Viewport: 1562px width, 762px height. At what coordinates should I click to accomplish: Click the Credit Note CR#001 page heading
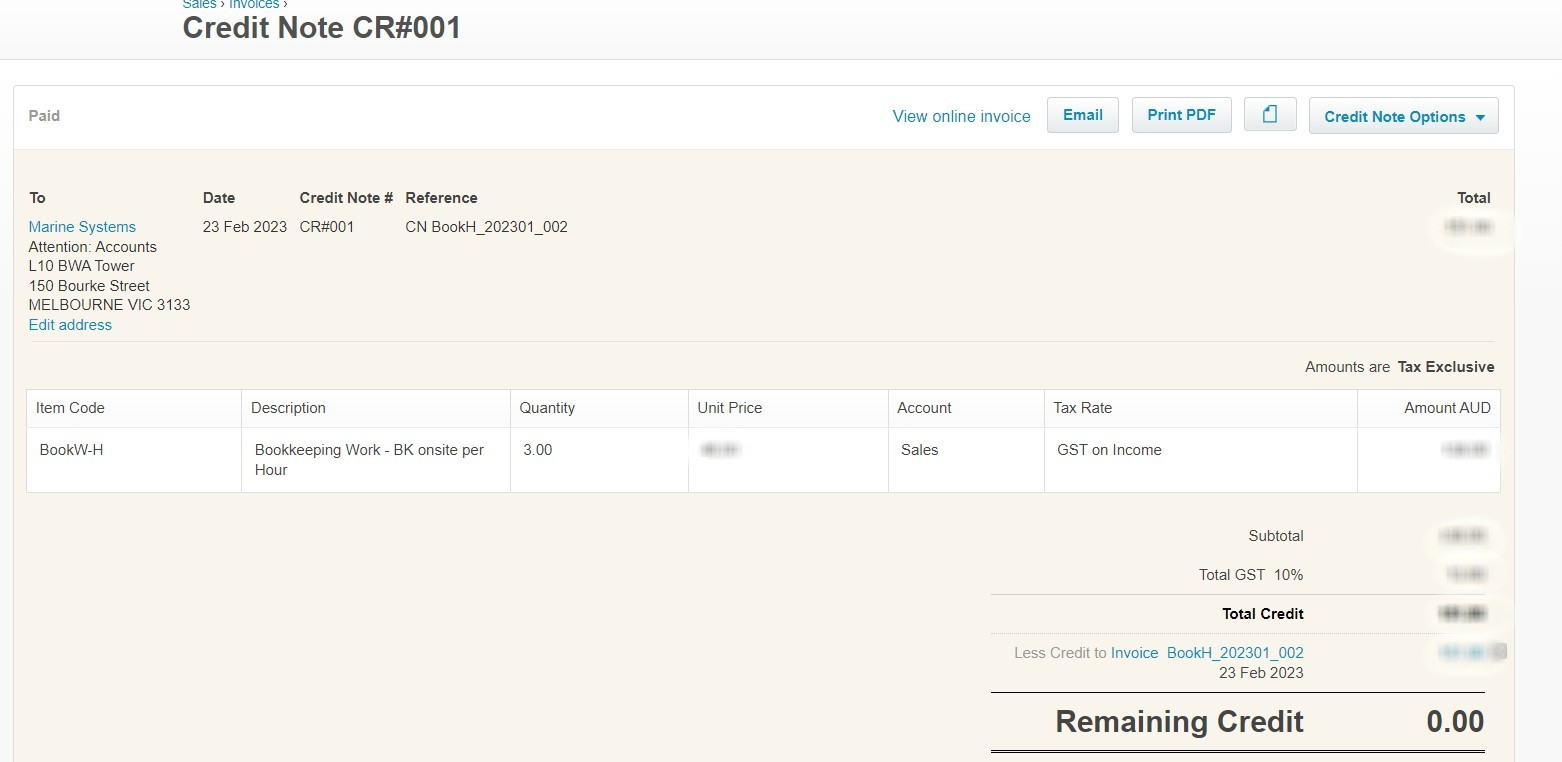pos(321,28)
